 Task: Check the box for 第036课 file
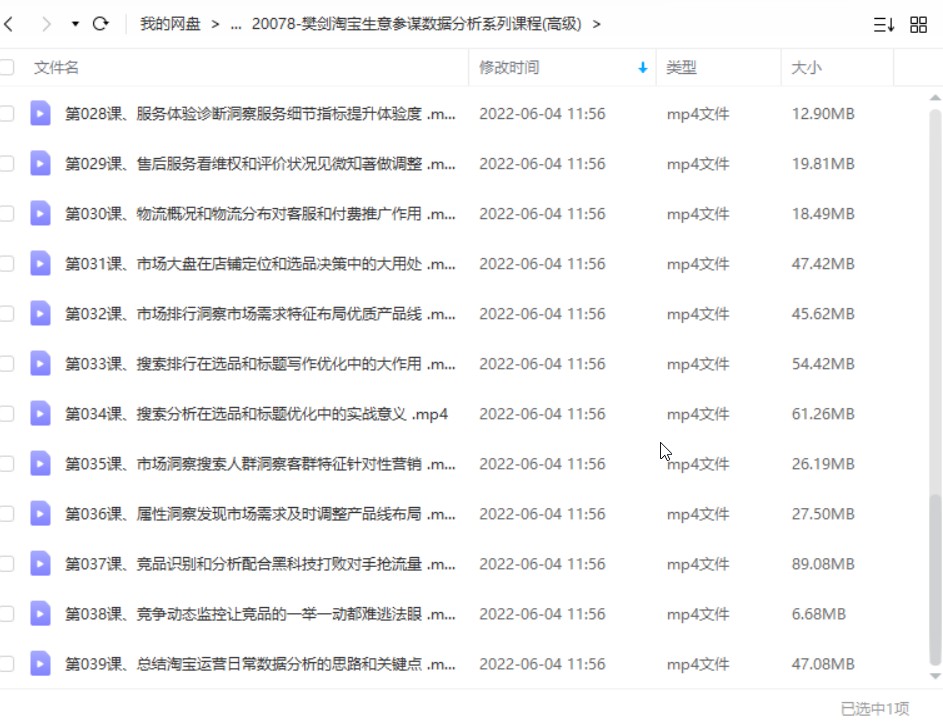tap(7, 514)
